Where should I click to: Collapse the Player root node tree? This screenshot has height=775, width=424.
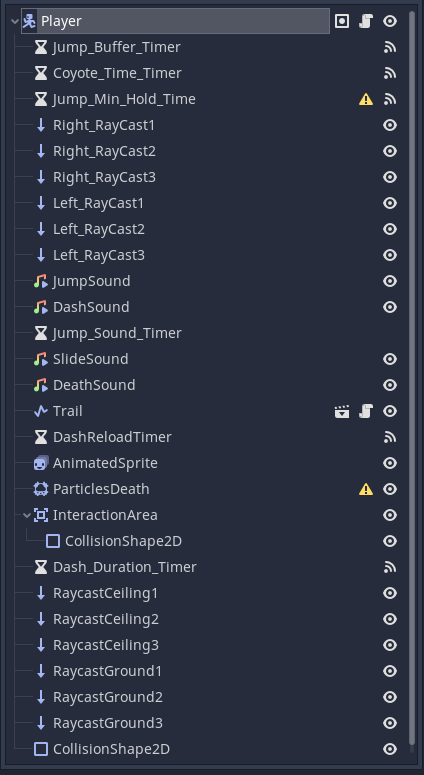click(x=15, y=21)
